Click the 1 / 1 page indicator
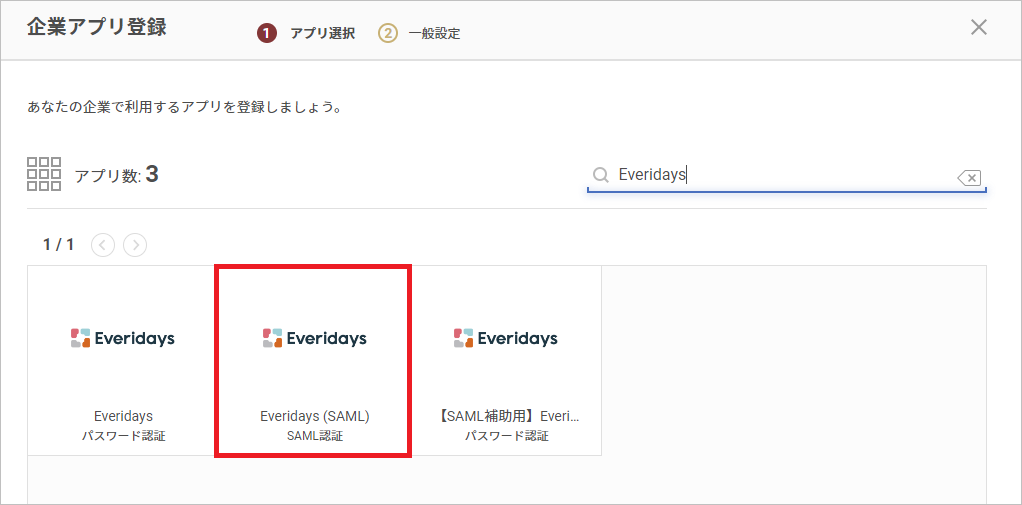This screenshot has height=505, width=1022. click(59, 245)
